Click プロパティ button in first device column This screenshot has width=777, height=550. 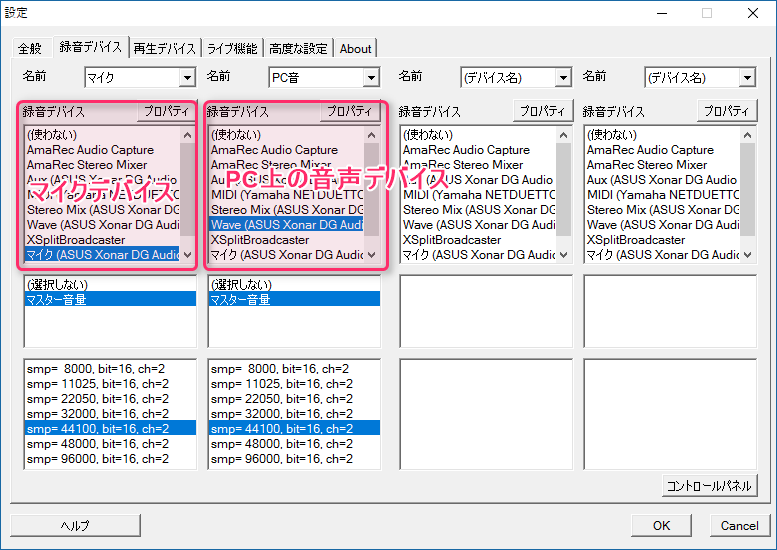pyautogui.click(x=166, y=111)
